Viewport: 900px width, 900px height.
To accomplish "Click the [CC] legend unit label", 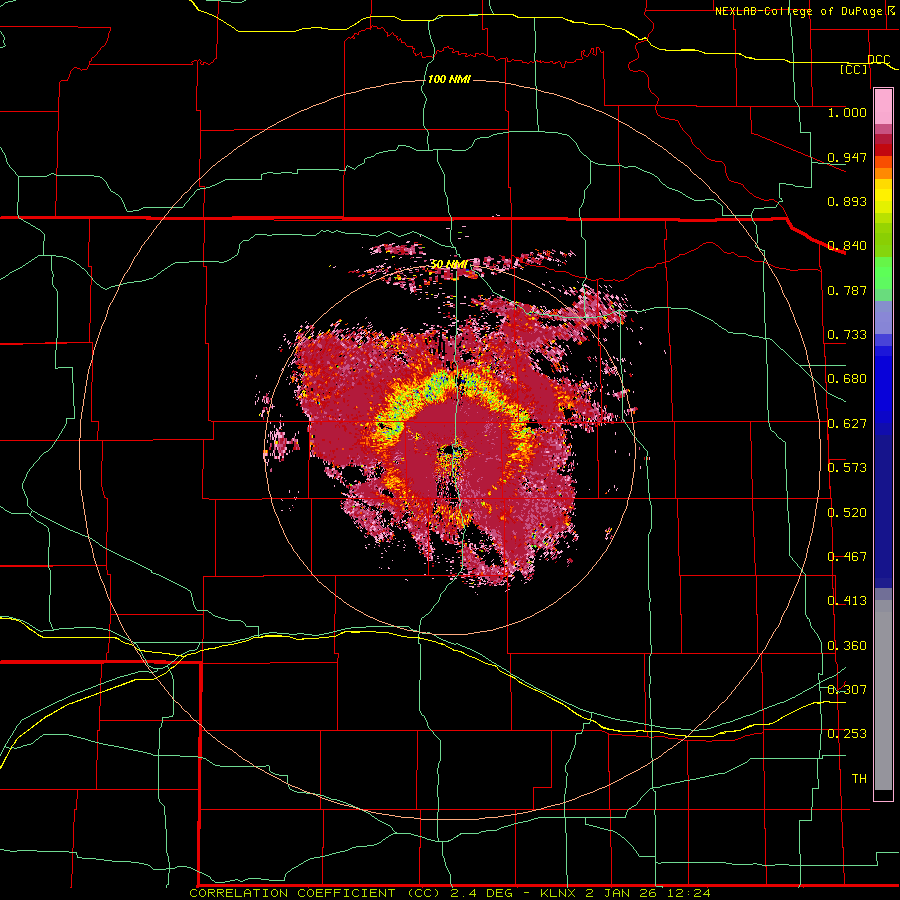I will [x=854, y=70].
